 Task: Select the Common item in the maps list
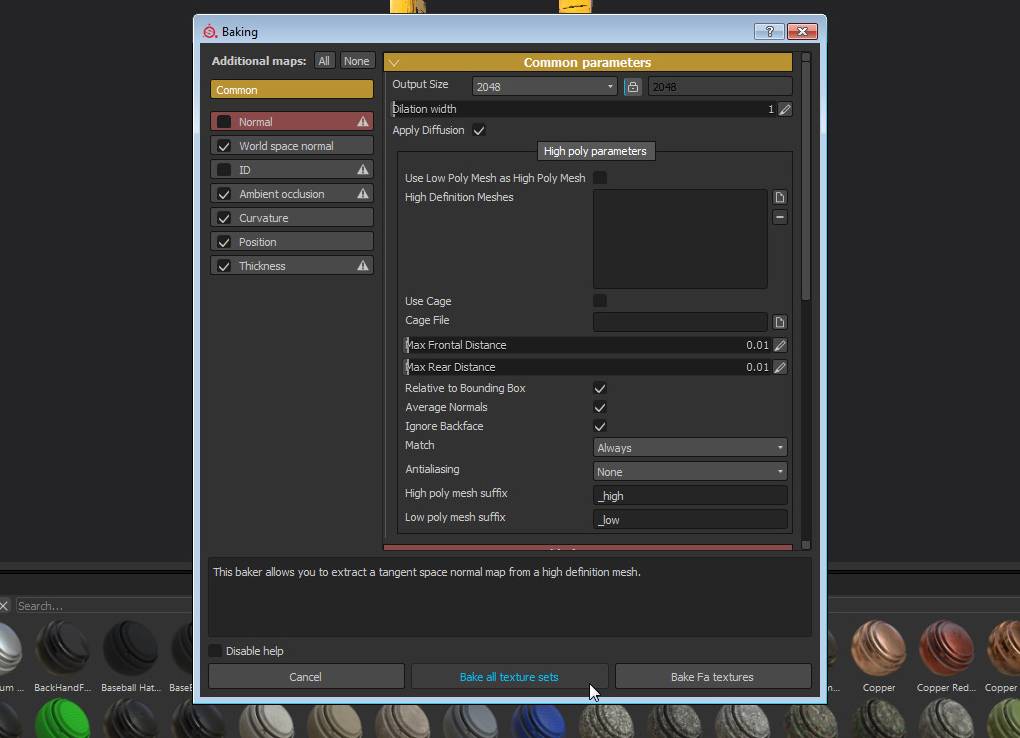(291, 90)
